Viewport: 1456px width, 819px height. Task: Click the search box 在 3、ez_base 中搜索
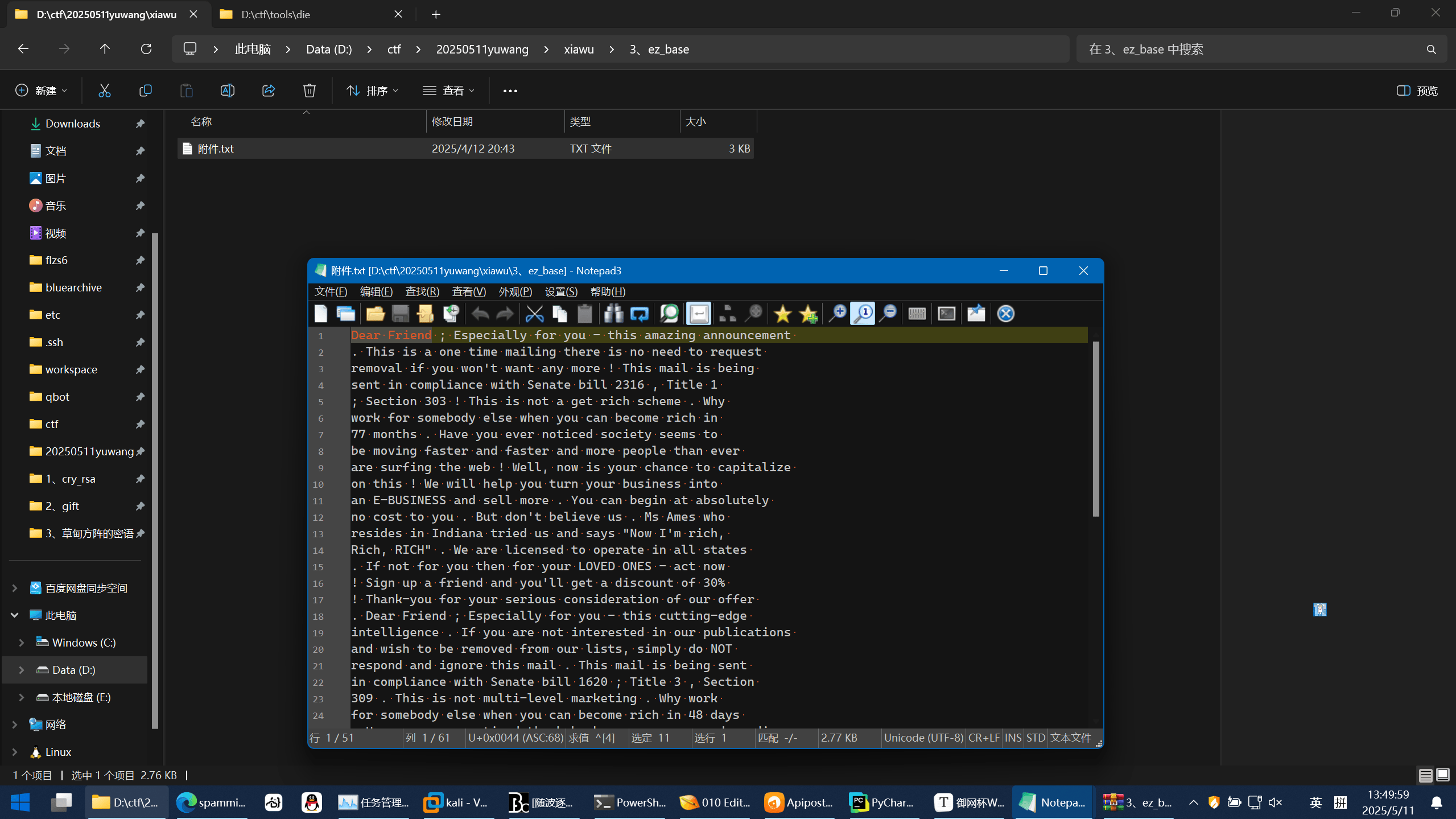[x=1252, y=50]
